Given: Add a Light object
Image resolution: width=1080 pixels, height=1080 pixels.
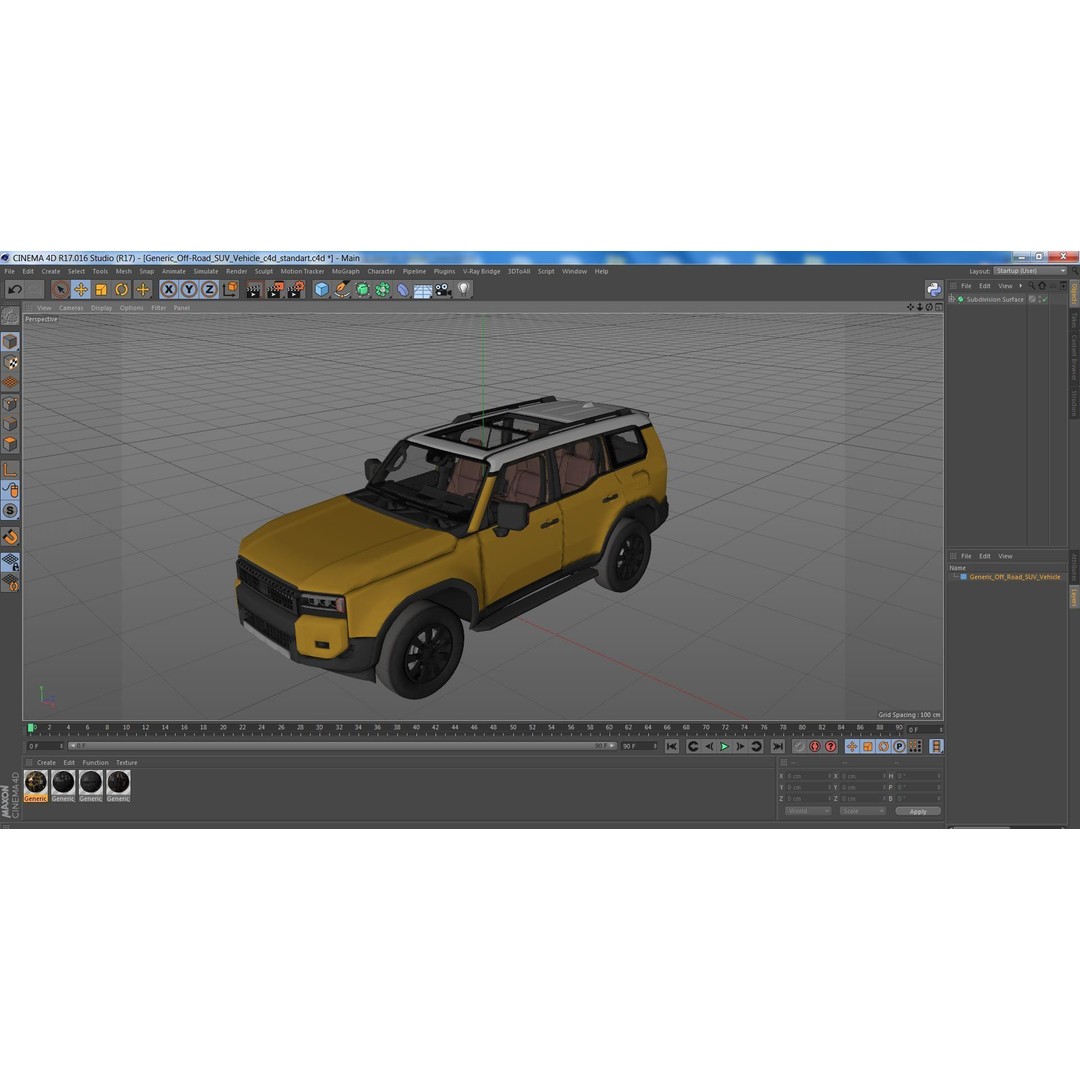Looking at the screenshot, I should [464, 290].
